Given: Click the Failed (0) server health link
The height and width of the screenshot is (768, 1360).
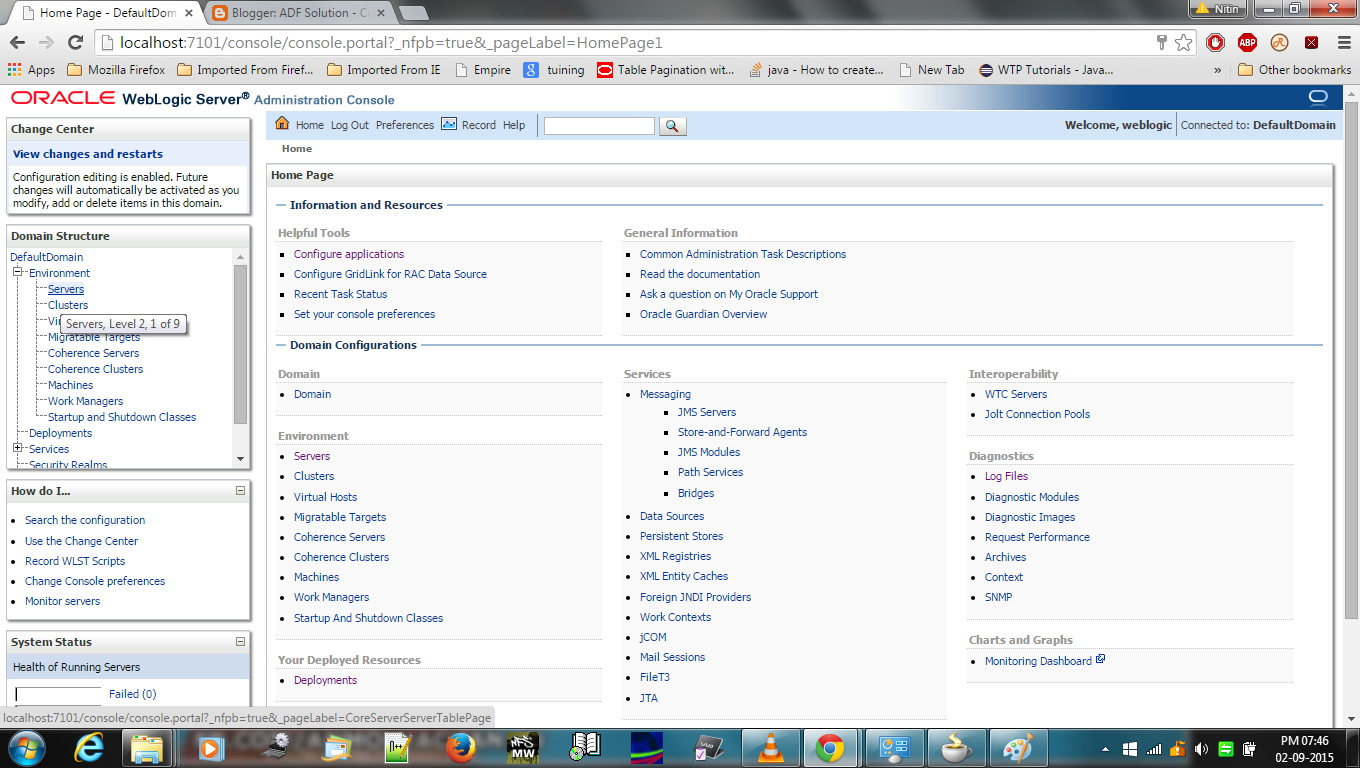Looking at the screenshot, I should coord(132,694).
